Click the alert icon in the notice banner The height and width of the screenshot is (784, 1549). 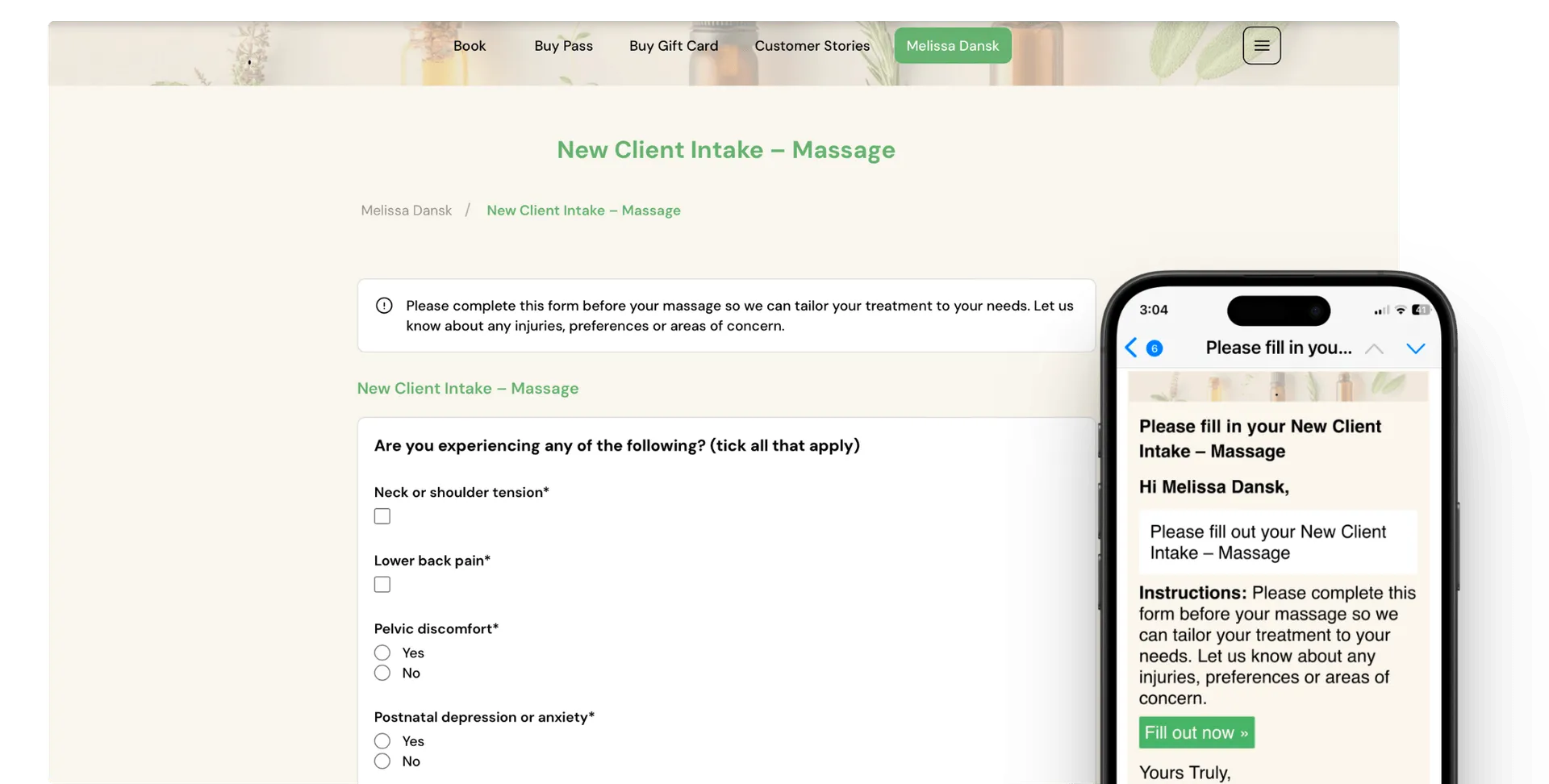tap(383, 306)
